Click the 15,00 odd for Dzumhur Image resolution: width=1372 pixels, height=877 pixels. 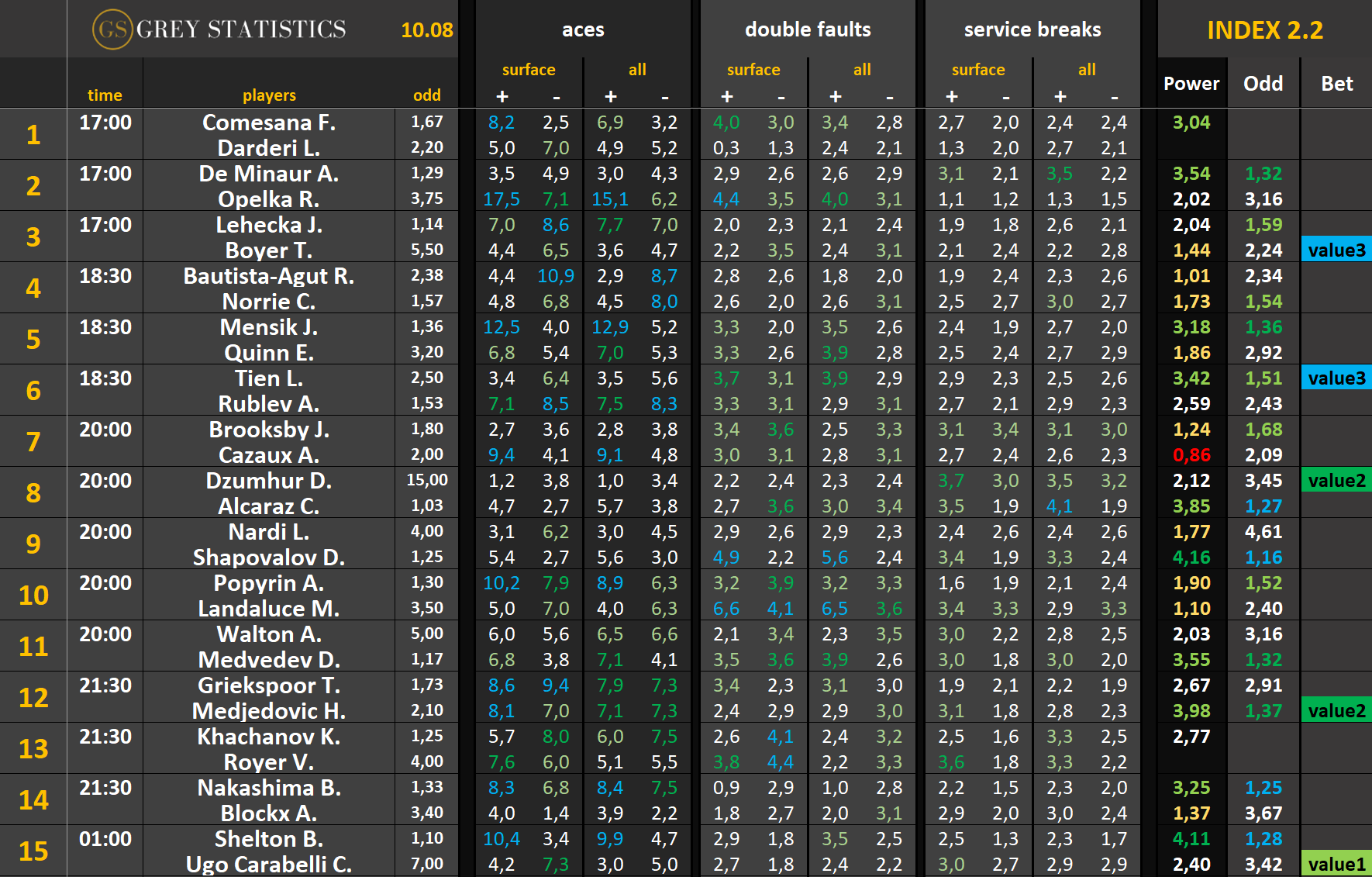point(427,480)
